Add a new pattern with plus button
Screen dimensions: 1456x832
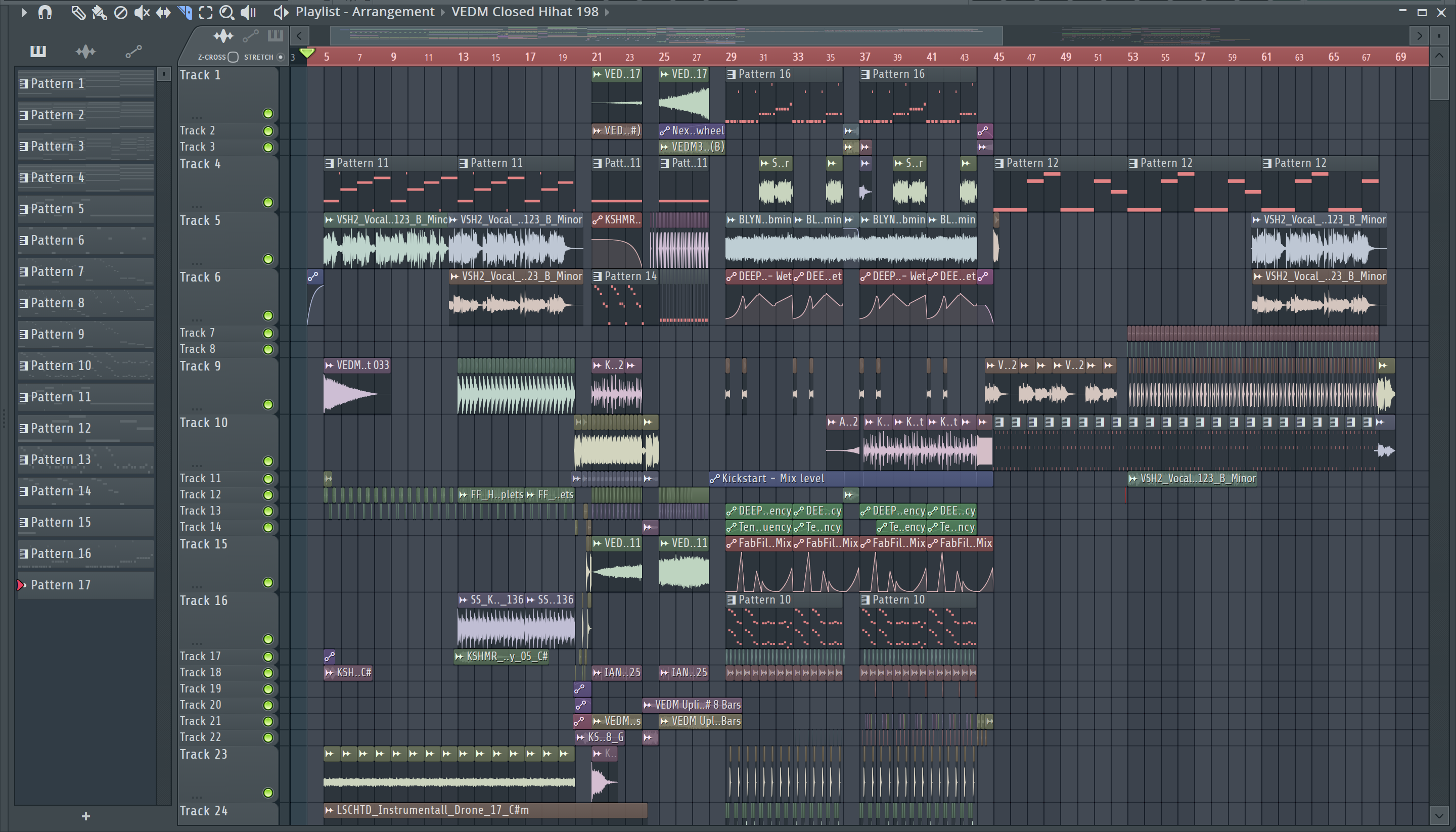tap(86, 816)
